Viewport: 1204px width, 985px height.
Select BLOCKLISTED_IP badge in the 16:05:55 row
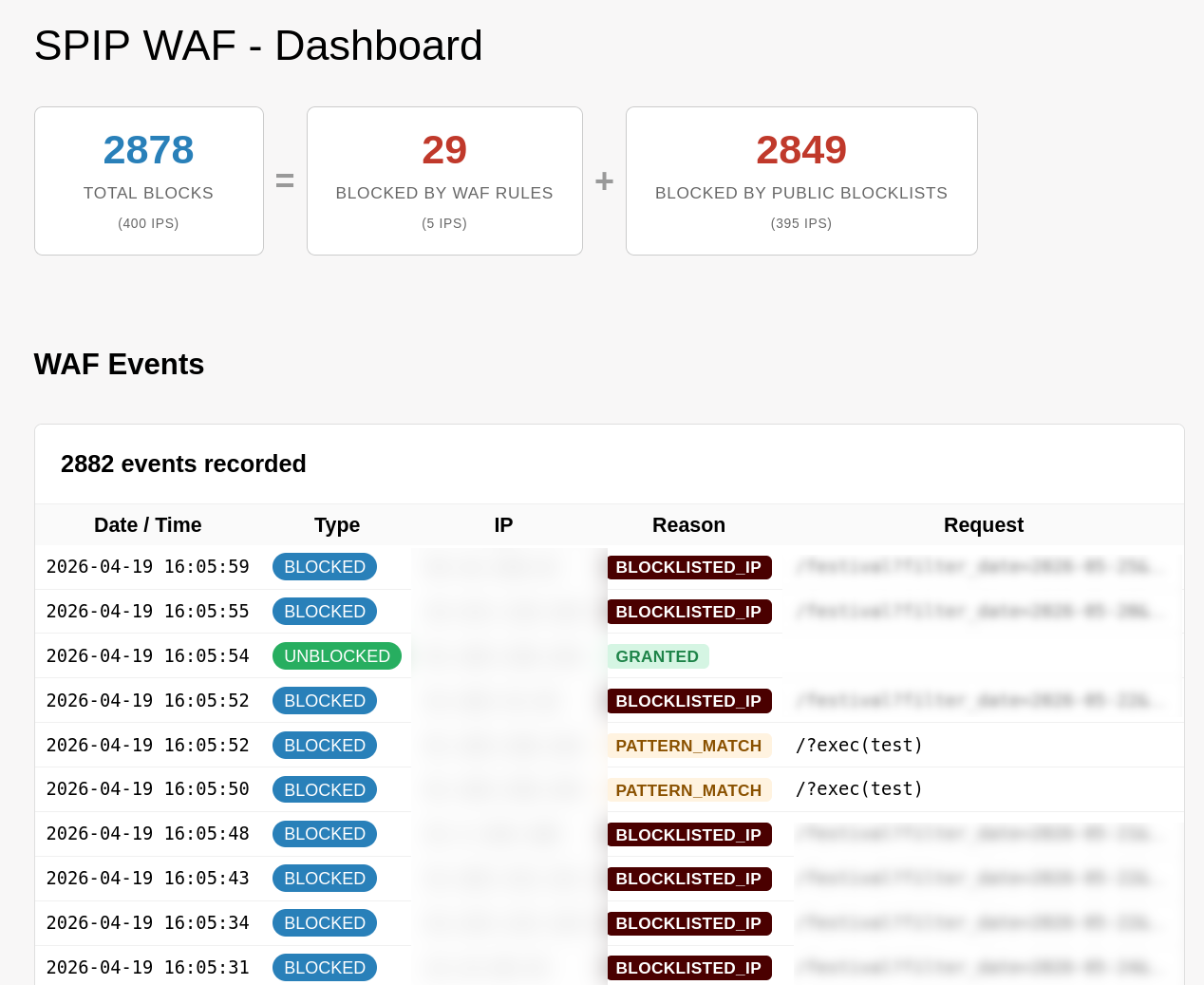[688, 612]
